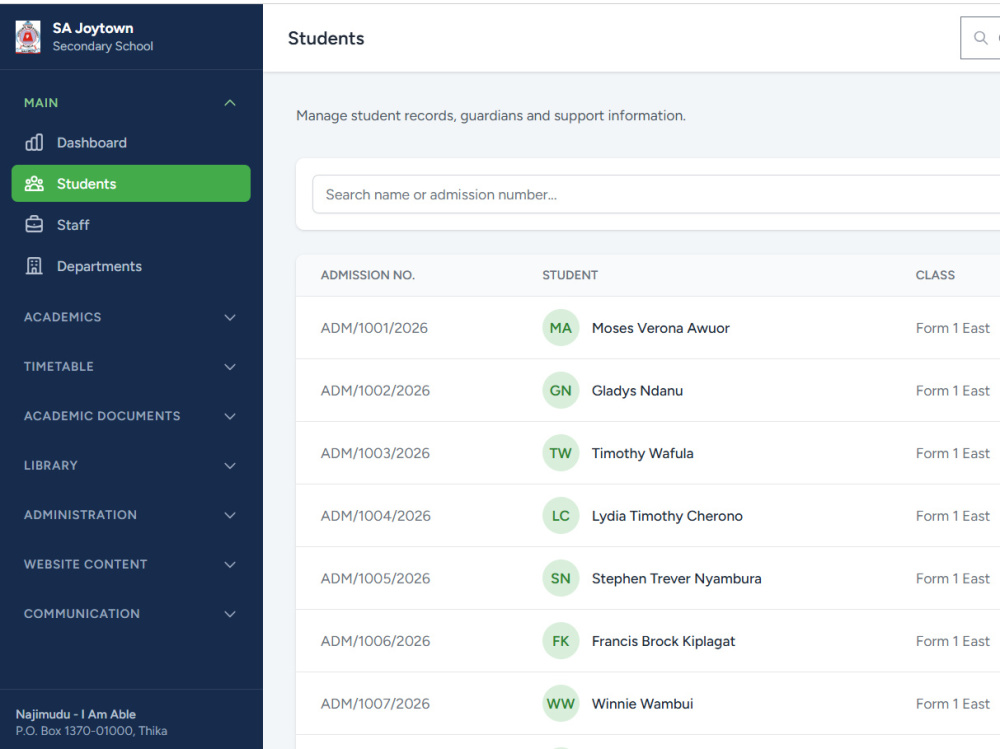Screen dimensions: 1000x749
Task: Click the Students page title
Action: click(326, 38)
